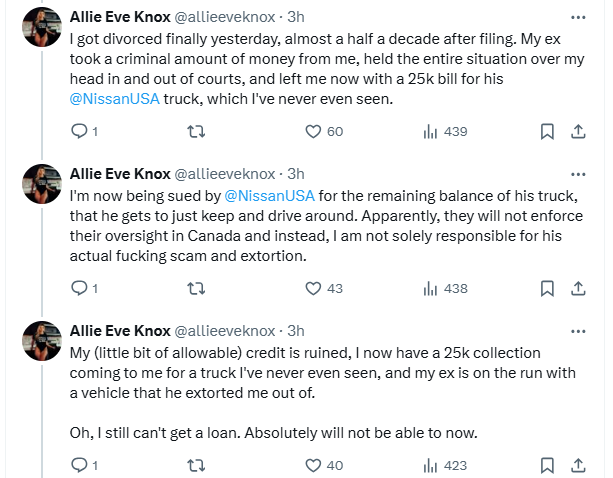Screen dimensions: 613x478
Task: Open Allie Eve Knox name on third tweet
Action: pos(119,331)
